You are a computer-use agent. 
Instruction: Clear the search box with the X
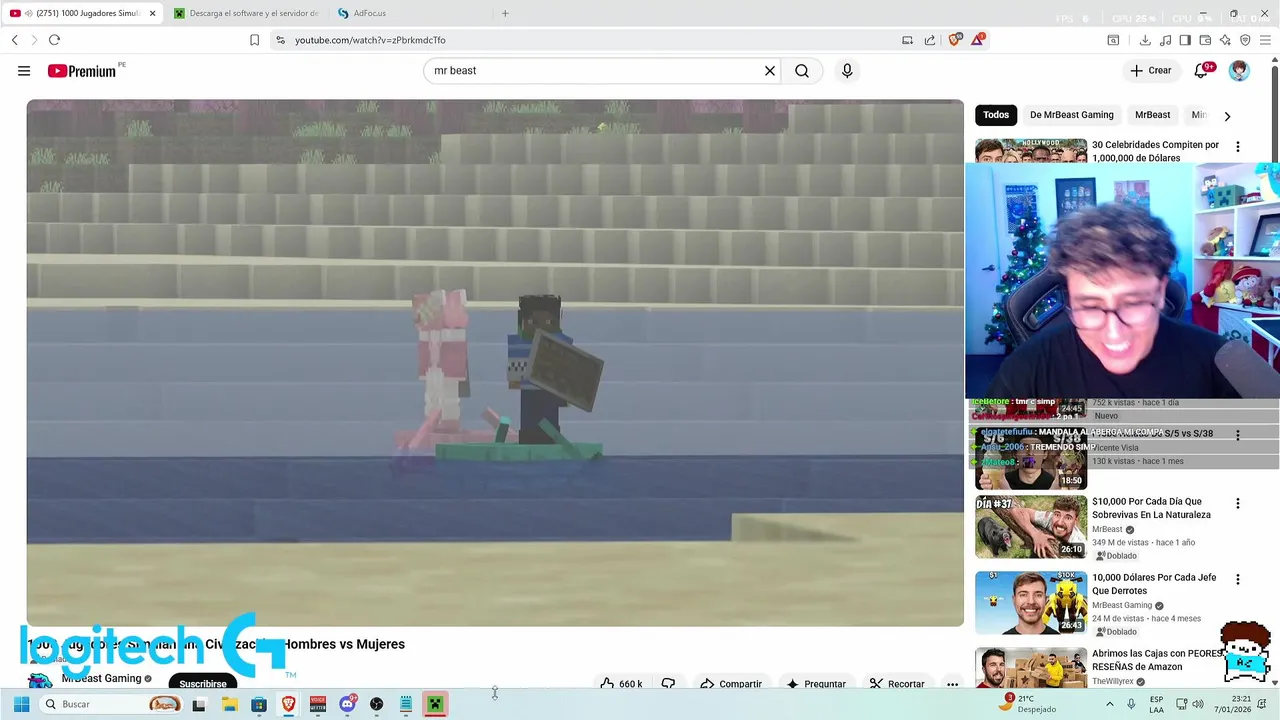point(770,71)
